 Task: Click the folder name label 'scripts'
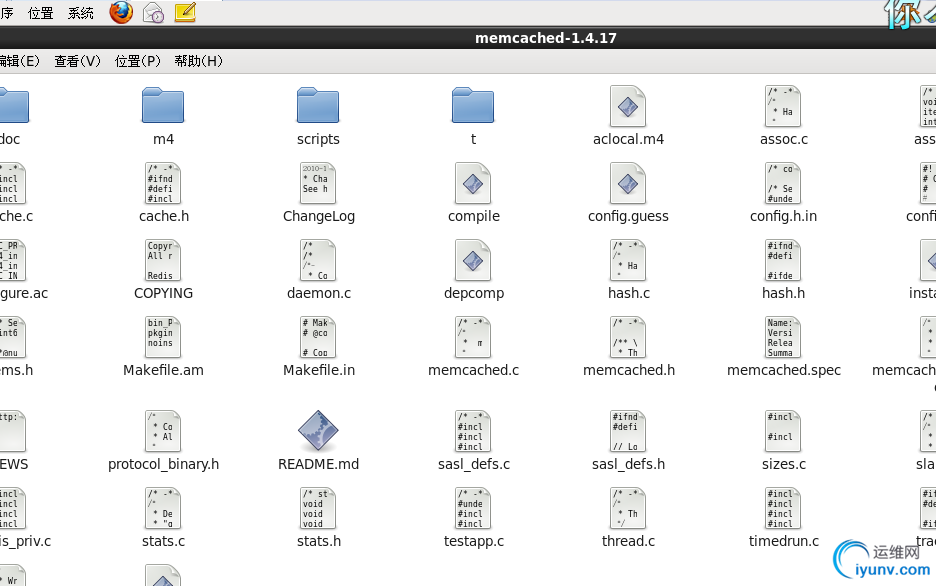pyautogui.click(x=318, y=139)
